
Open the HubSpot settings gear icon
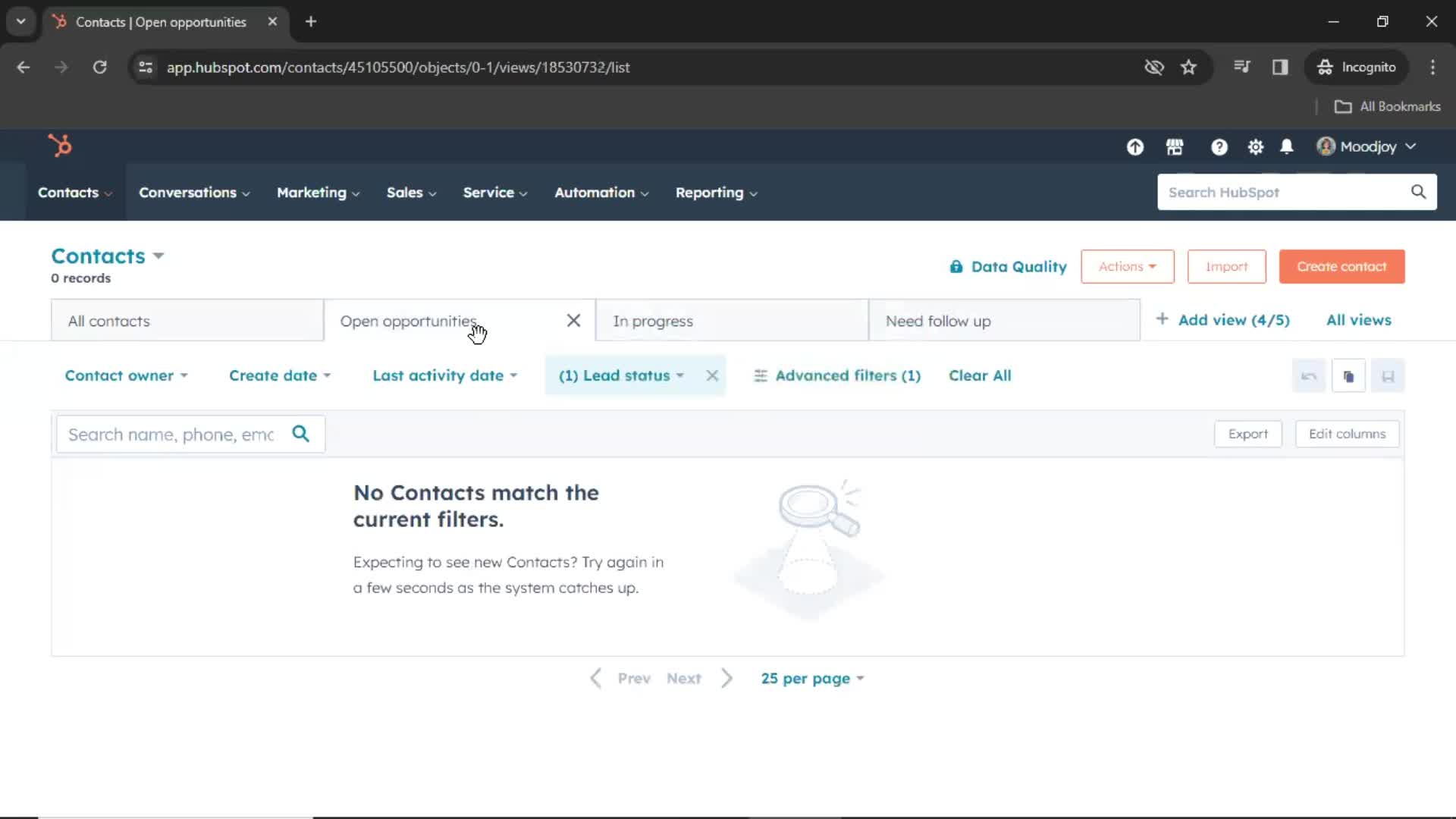coord(1255,147)
